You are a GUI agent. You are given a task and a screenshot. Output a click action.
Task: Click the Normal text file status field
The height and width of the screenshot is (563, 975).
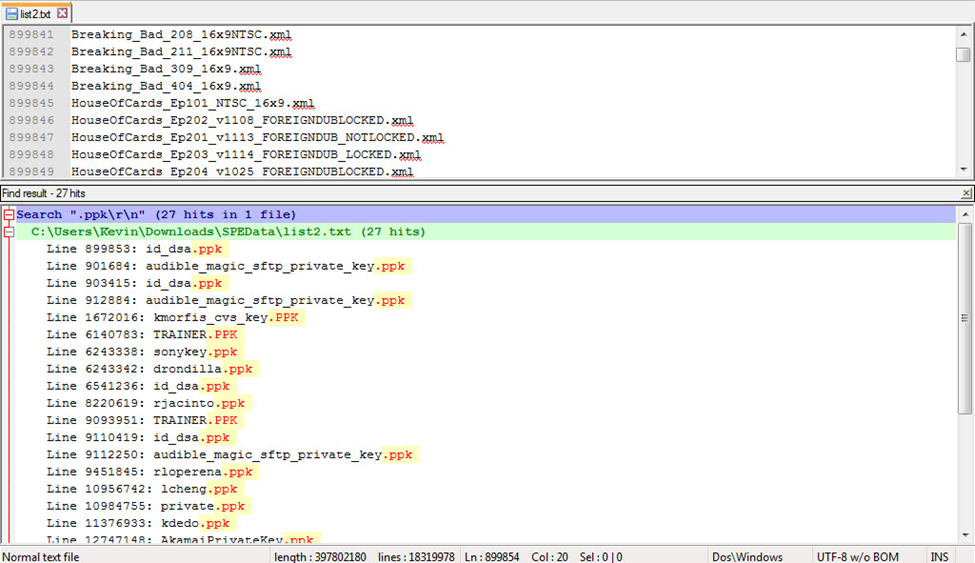pyautogui.click(x=41, y=557)
